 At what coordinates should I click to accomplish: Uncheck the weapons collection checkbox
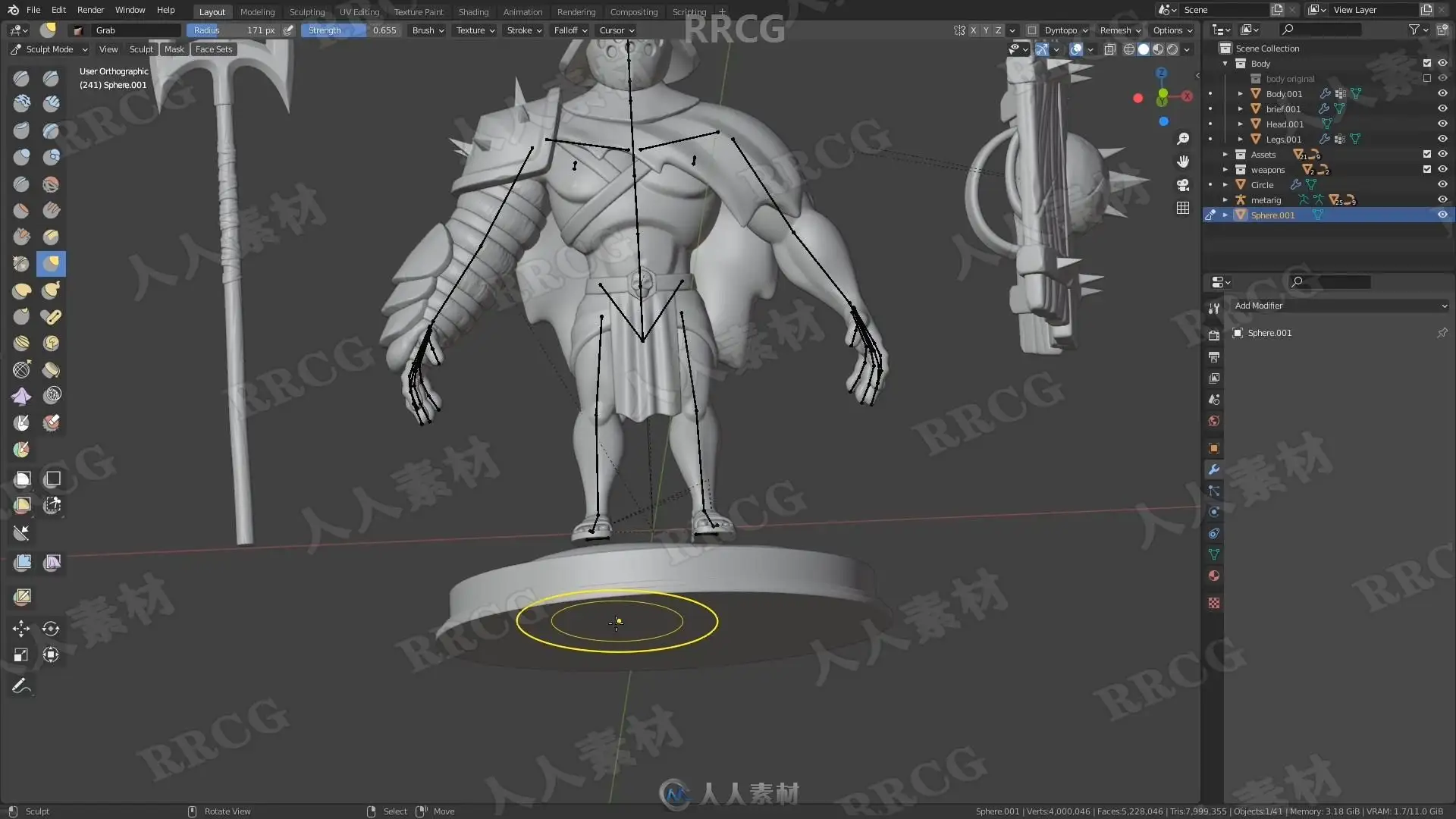click(1426, 169)
